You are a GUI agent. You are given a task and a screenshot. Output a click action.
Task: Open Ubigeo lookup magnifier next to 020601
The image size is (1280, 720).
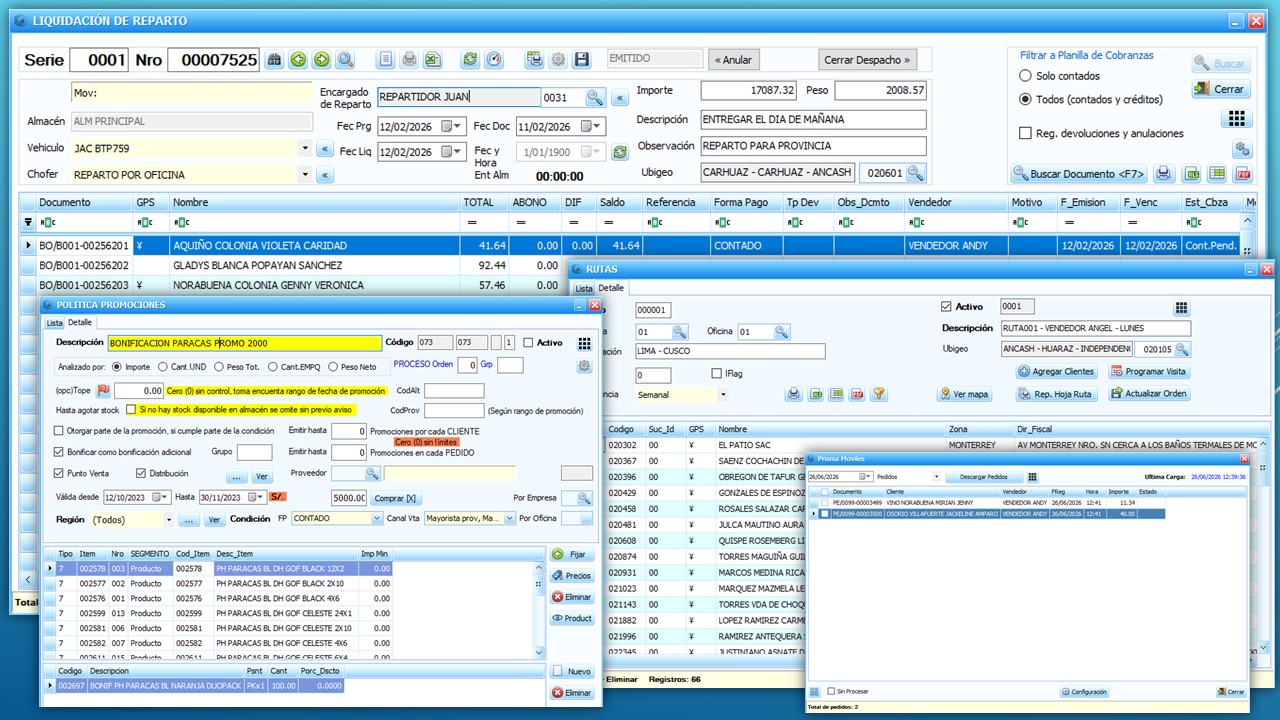click(915, 173)
